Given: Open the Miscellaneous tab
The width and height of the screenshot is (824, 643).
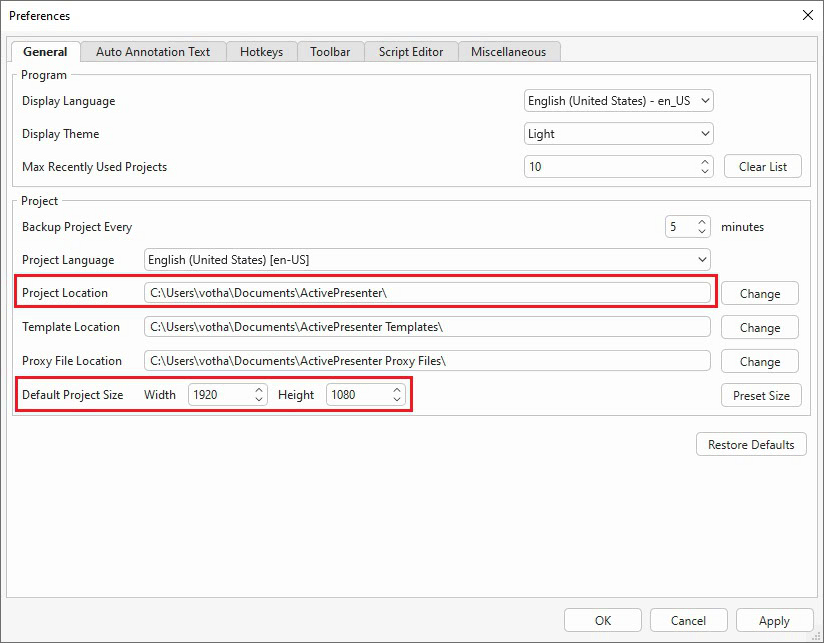Looking at the screenshot, I should click(509, 51).
